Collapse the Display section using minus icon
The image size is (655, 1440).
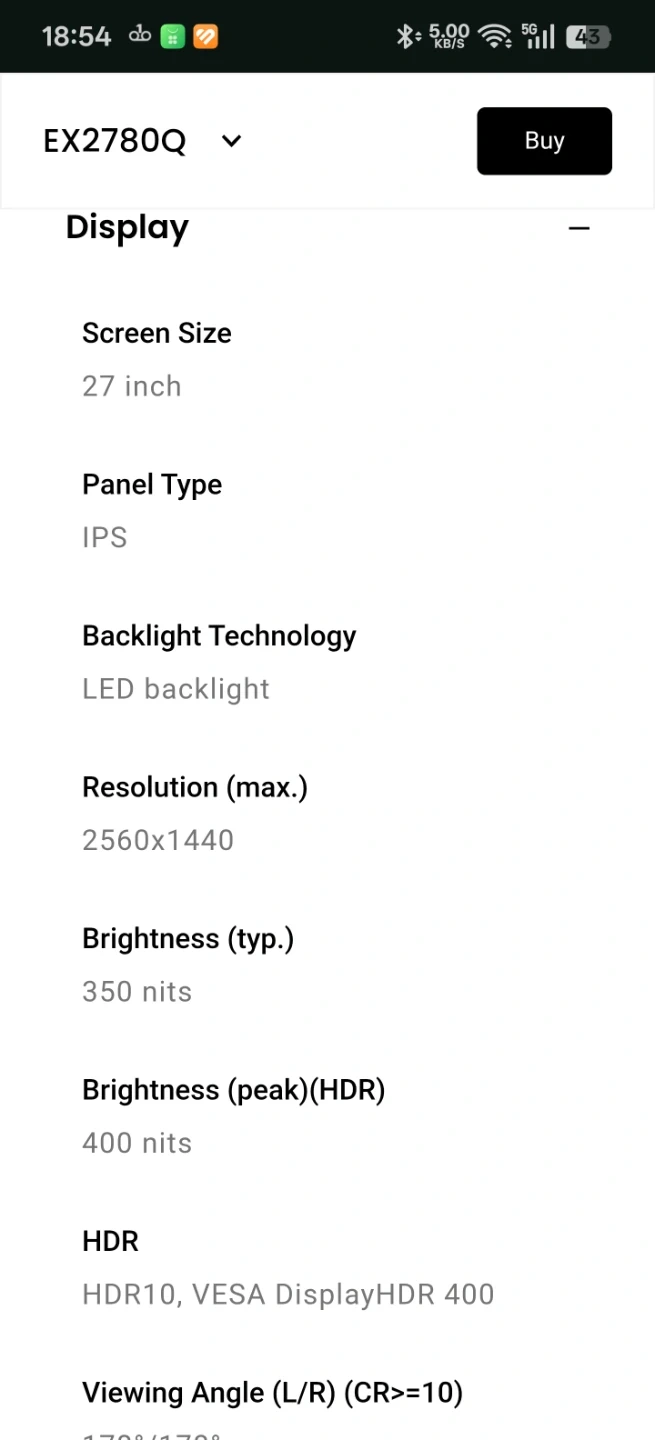click(x=578, y=228)
